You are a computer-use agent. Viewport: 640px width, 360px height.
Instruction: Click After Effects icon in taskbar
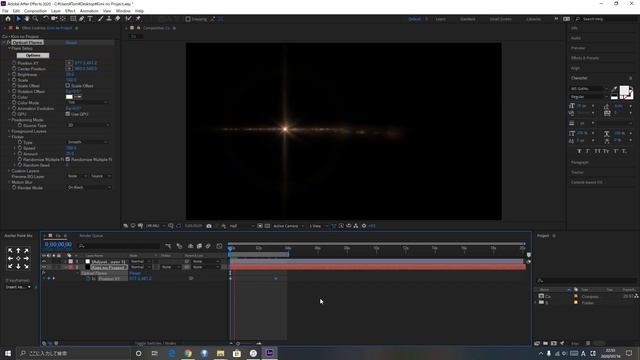point(270,353)
